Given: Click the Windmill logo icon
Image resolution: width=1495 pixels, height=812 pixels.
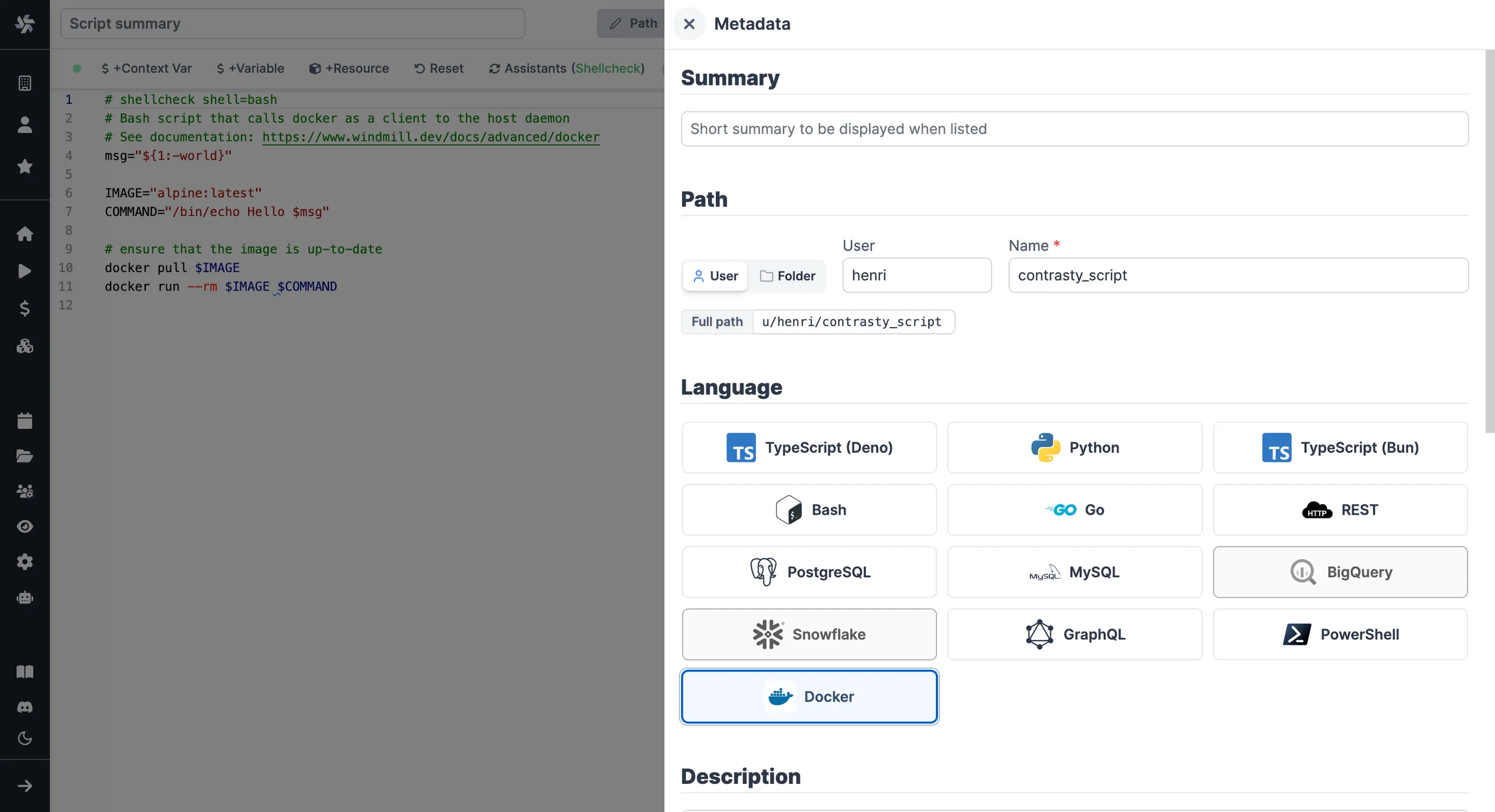Looking at the screenshot, I should (25, 24).
